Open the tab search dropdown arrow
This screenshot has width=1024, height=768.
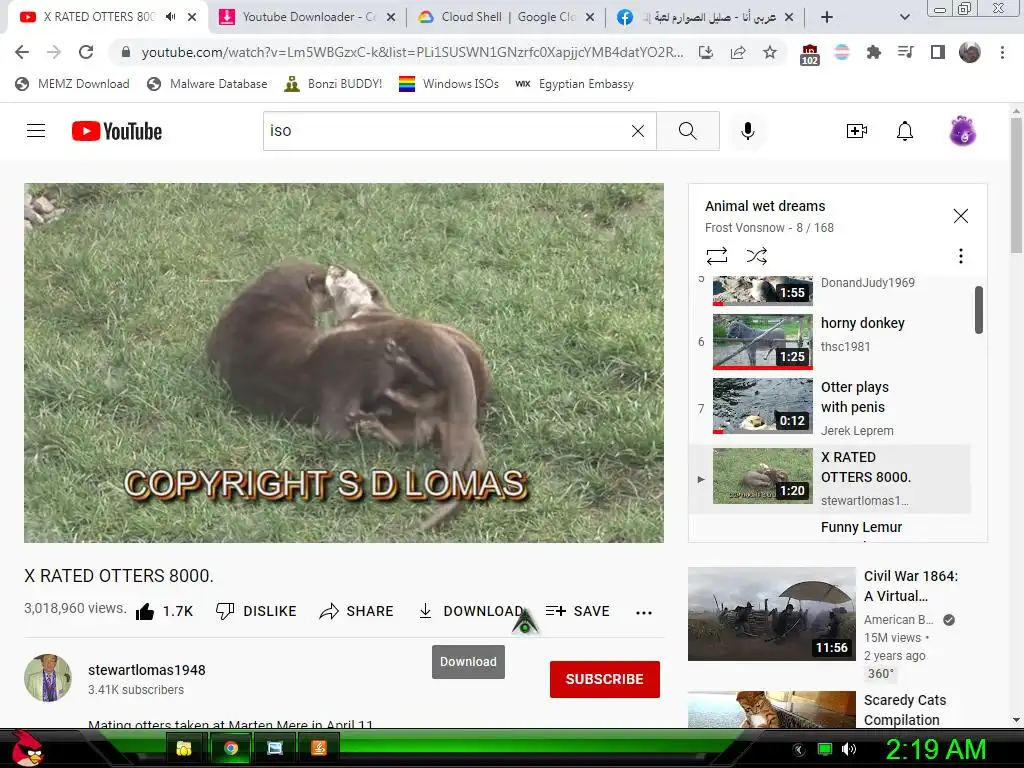(904, 18)
